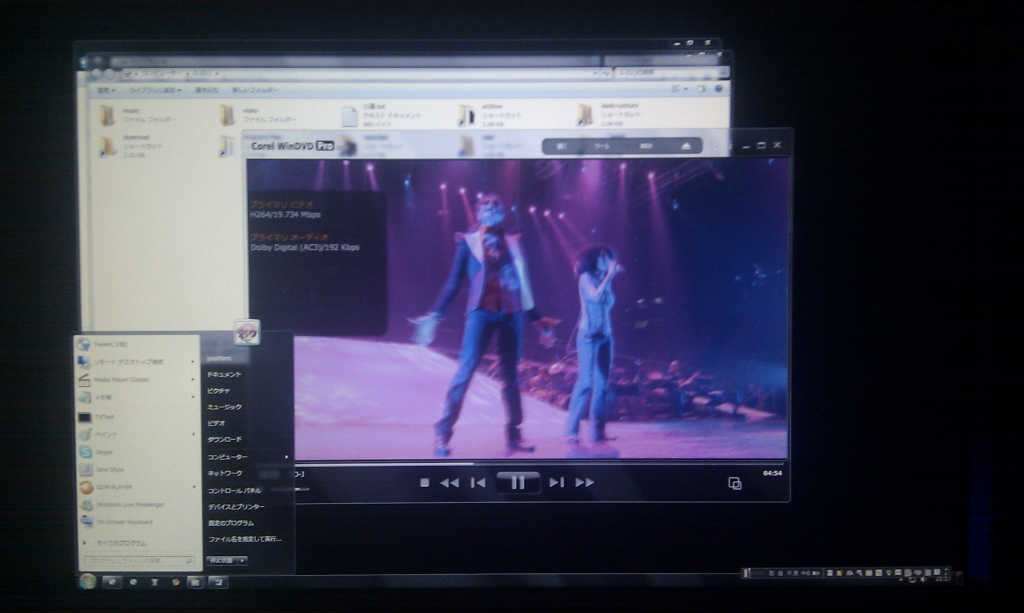Click デバイスとプリンター in Start menu
This screenshot has height=613, width=1024.
pyautogui.click(x=236, y=507)
